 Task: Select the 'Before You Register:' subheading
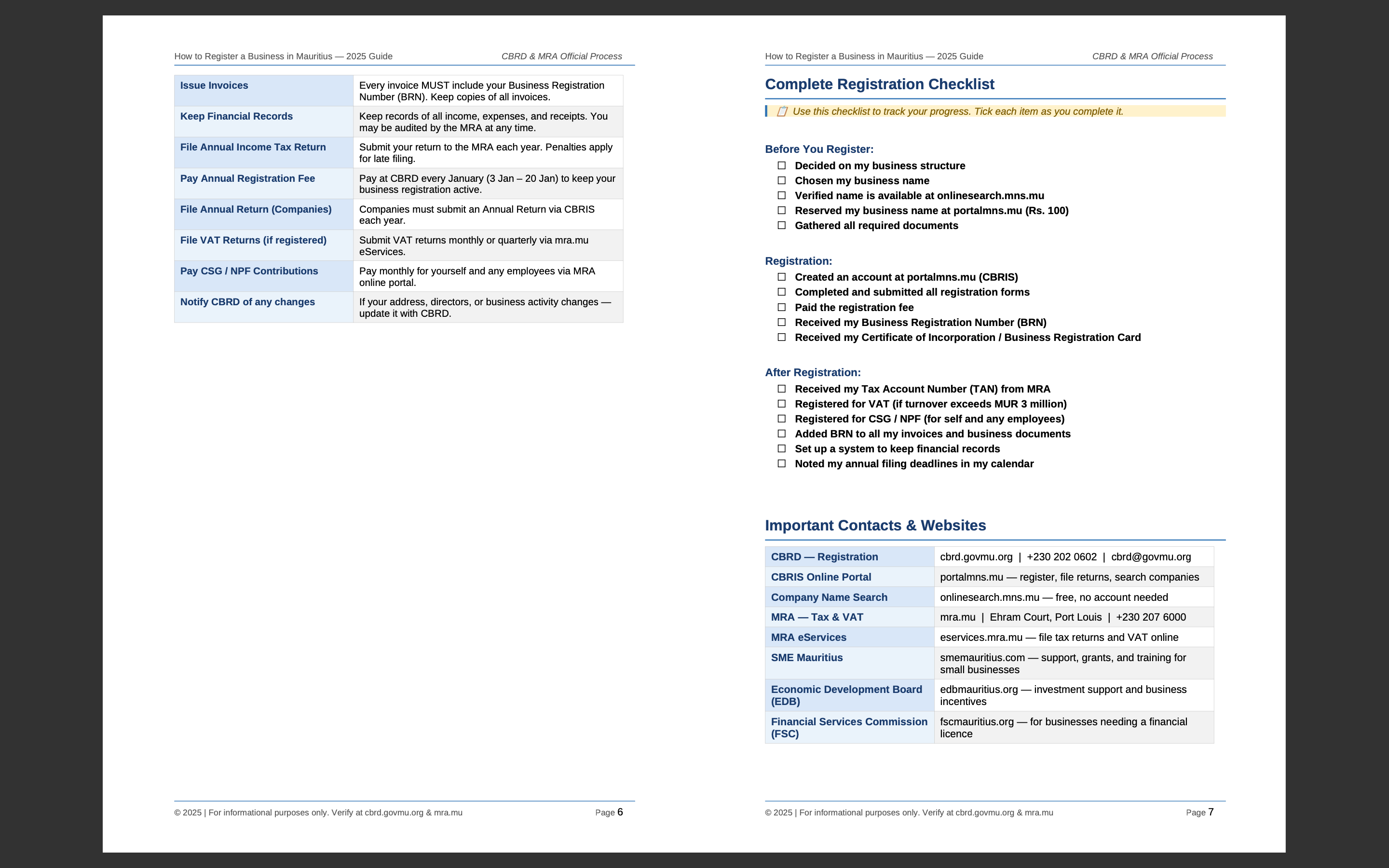(x=819, y=149)
